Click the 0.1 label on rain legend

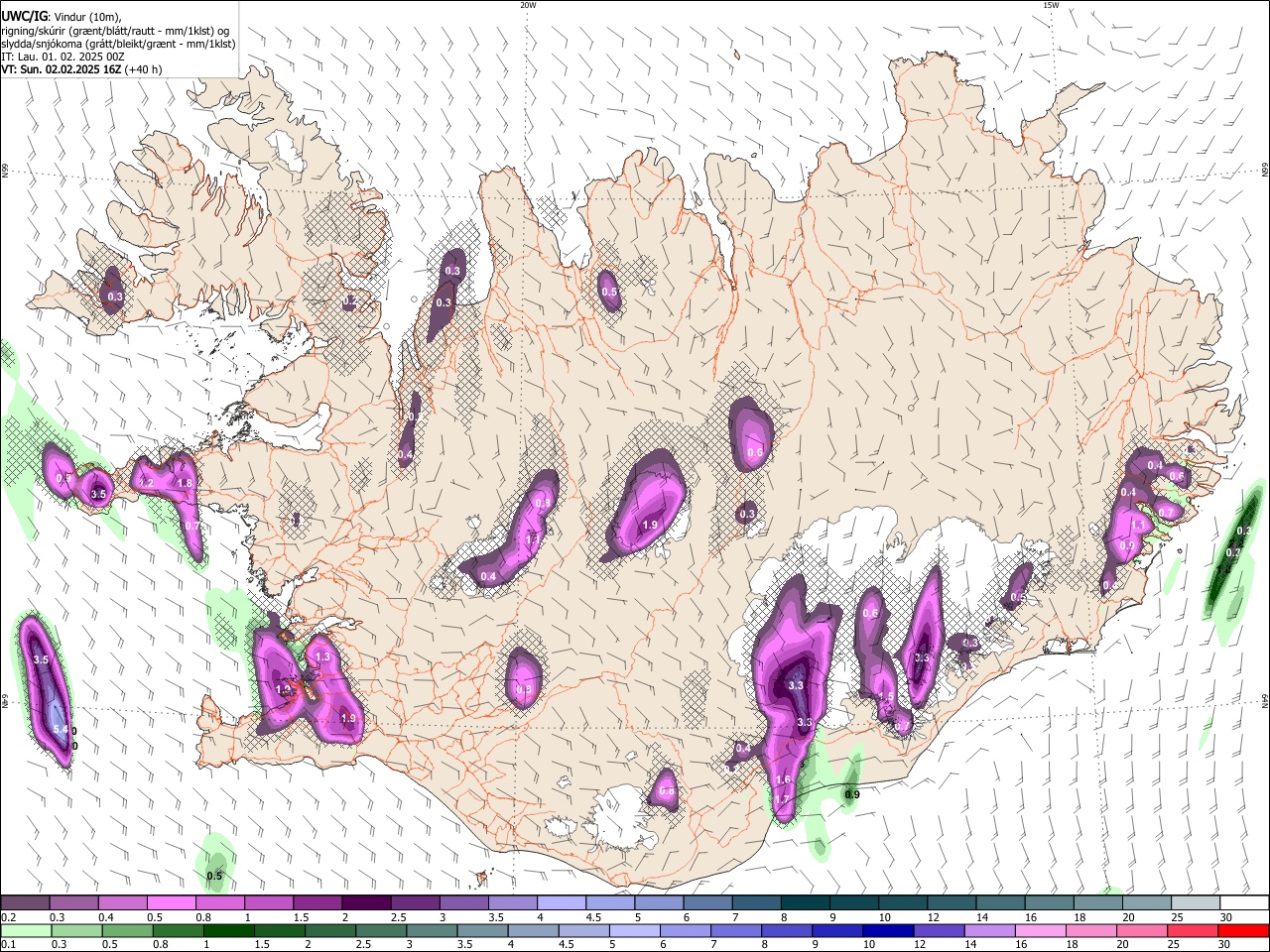point(8,945)
